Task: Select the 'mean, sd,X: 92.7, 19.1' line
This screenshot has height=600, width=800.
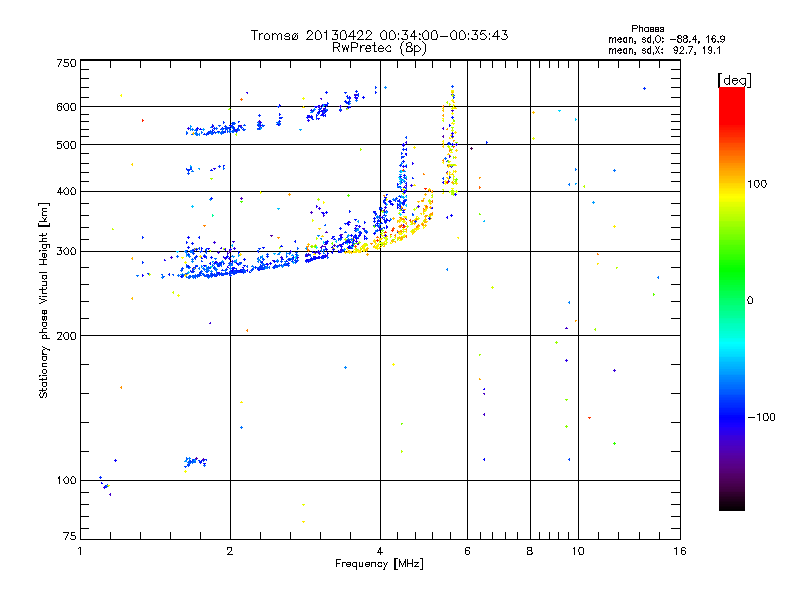Action: tap(664, 50)
